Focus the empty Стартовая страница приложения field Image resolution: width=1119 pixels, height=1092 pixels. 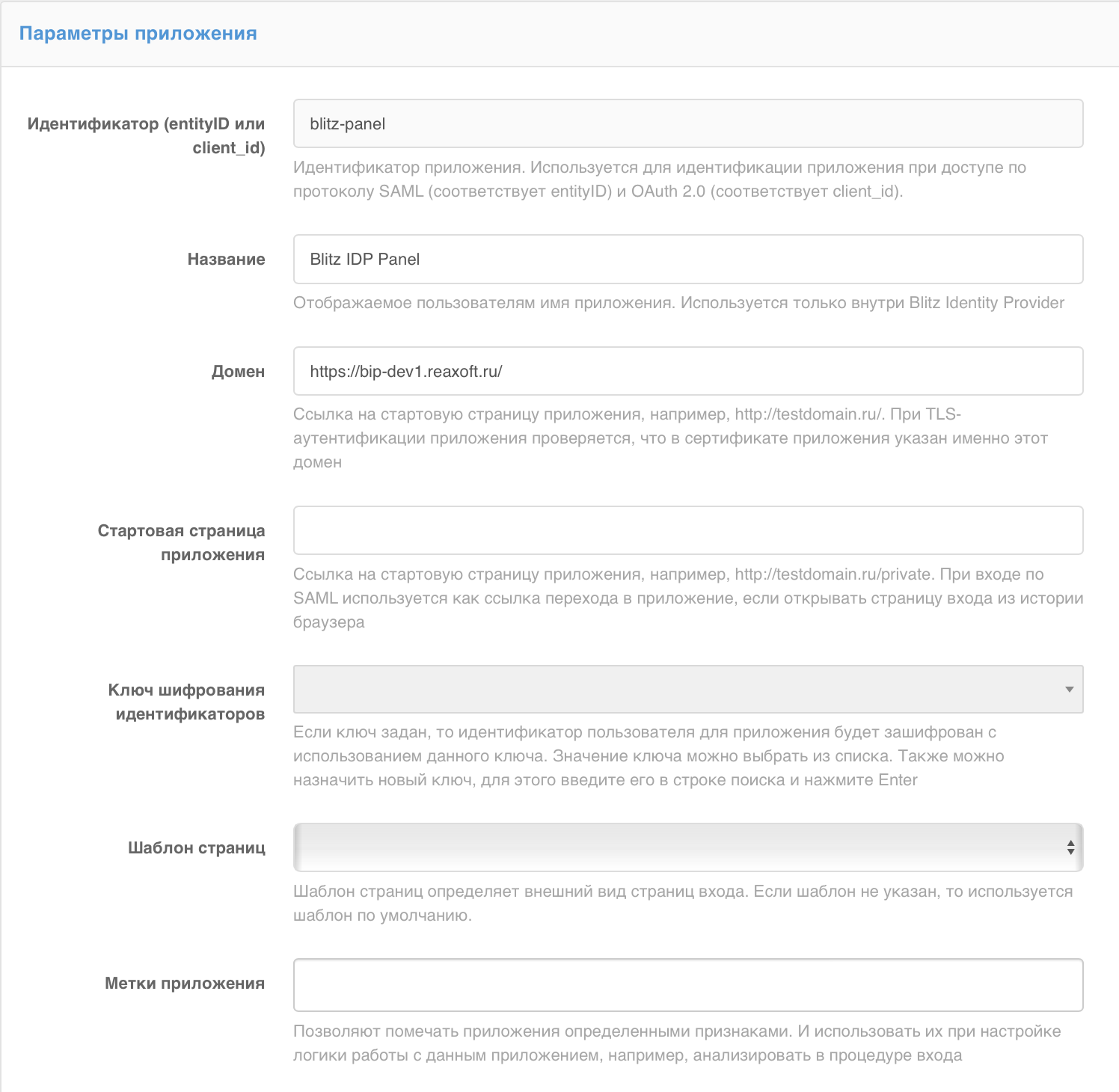pos(688,530)
